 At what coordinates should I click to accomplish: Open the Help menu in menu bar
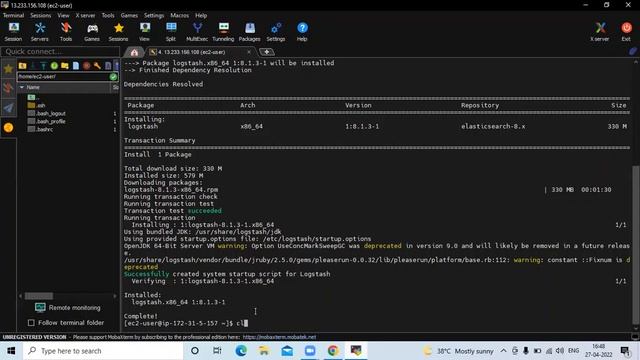(201, 16)
